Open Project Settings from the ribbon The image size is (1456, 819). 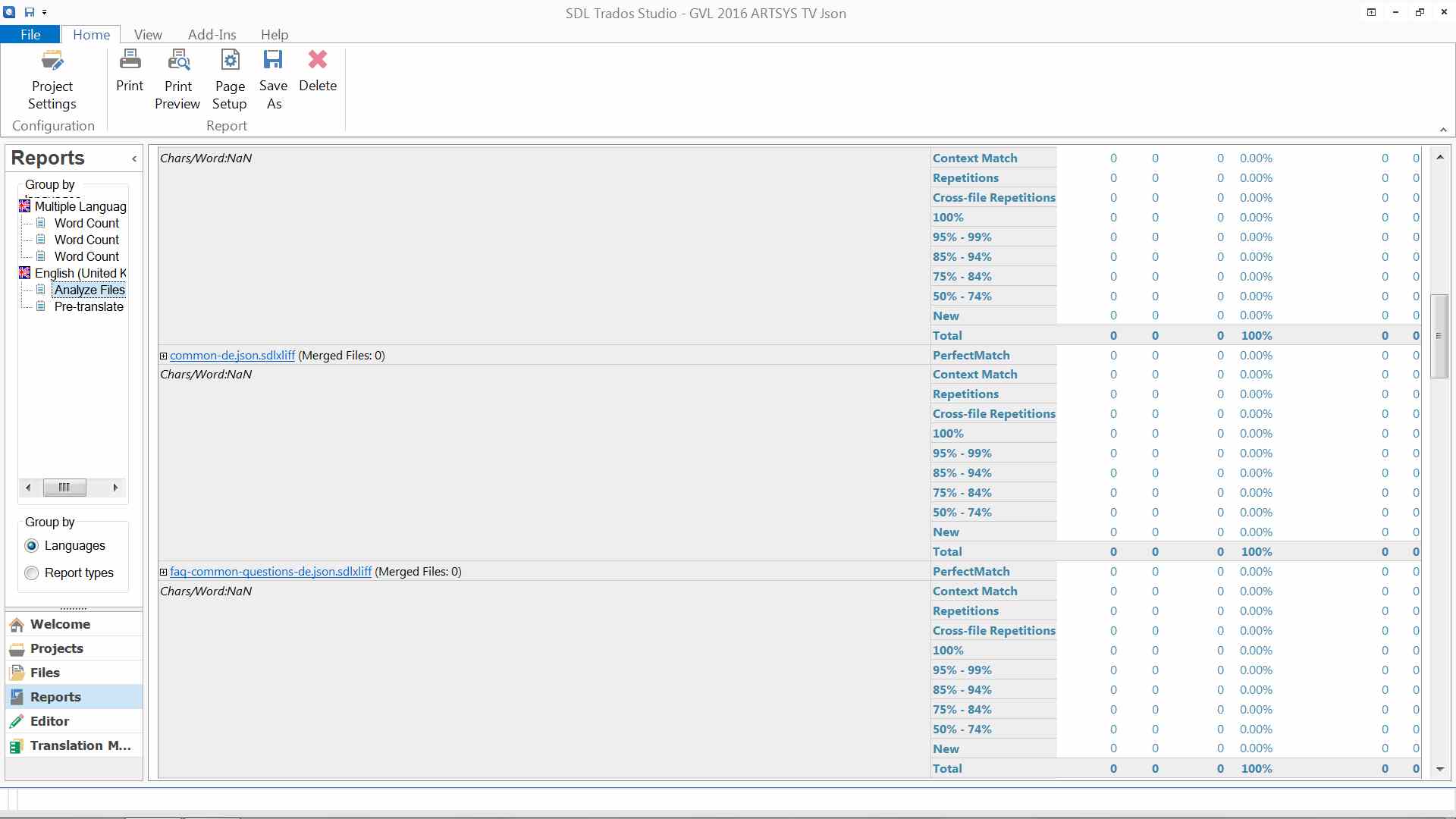pyautogui.click(x=52, y=80)
